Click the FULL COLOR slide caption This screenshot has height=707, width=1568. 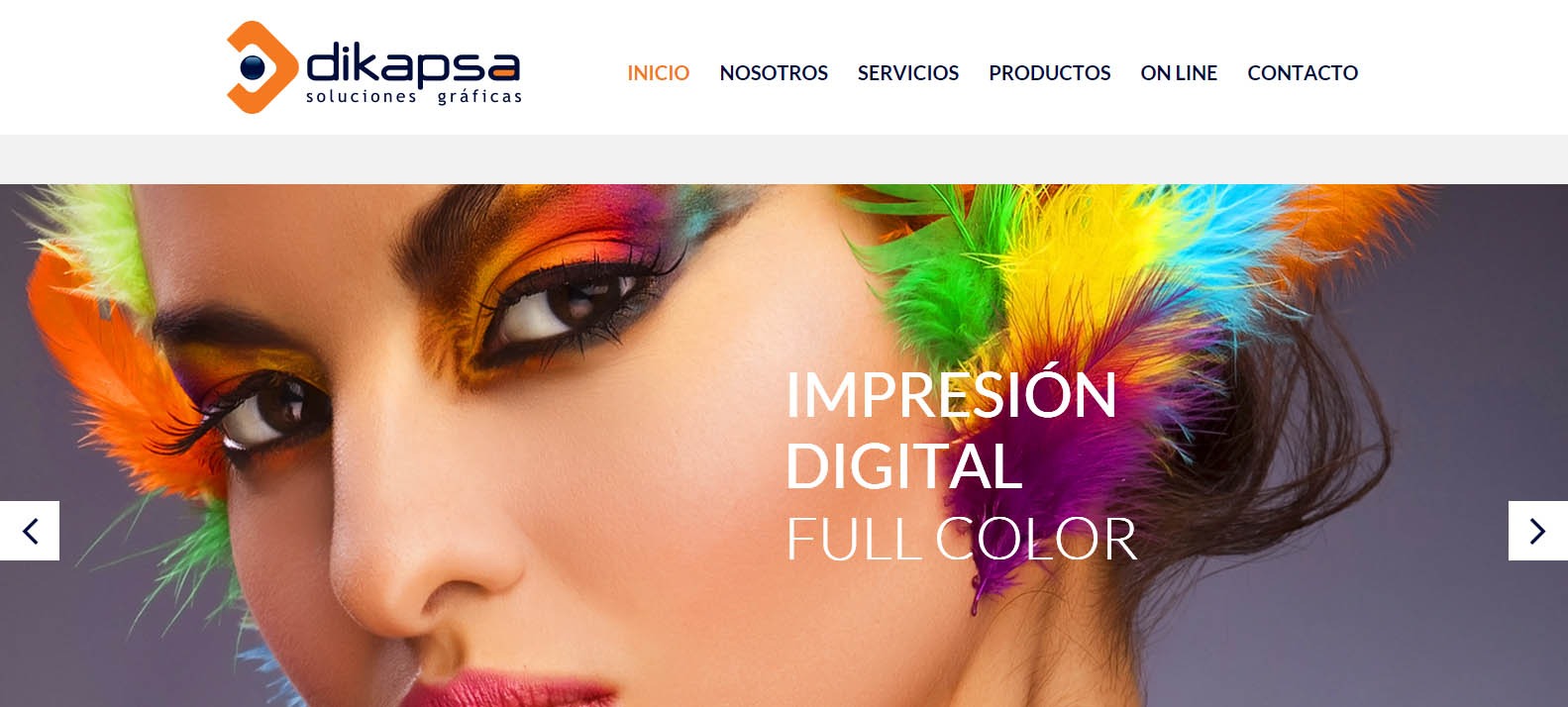tap(962, 539)
